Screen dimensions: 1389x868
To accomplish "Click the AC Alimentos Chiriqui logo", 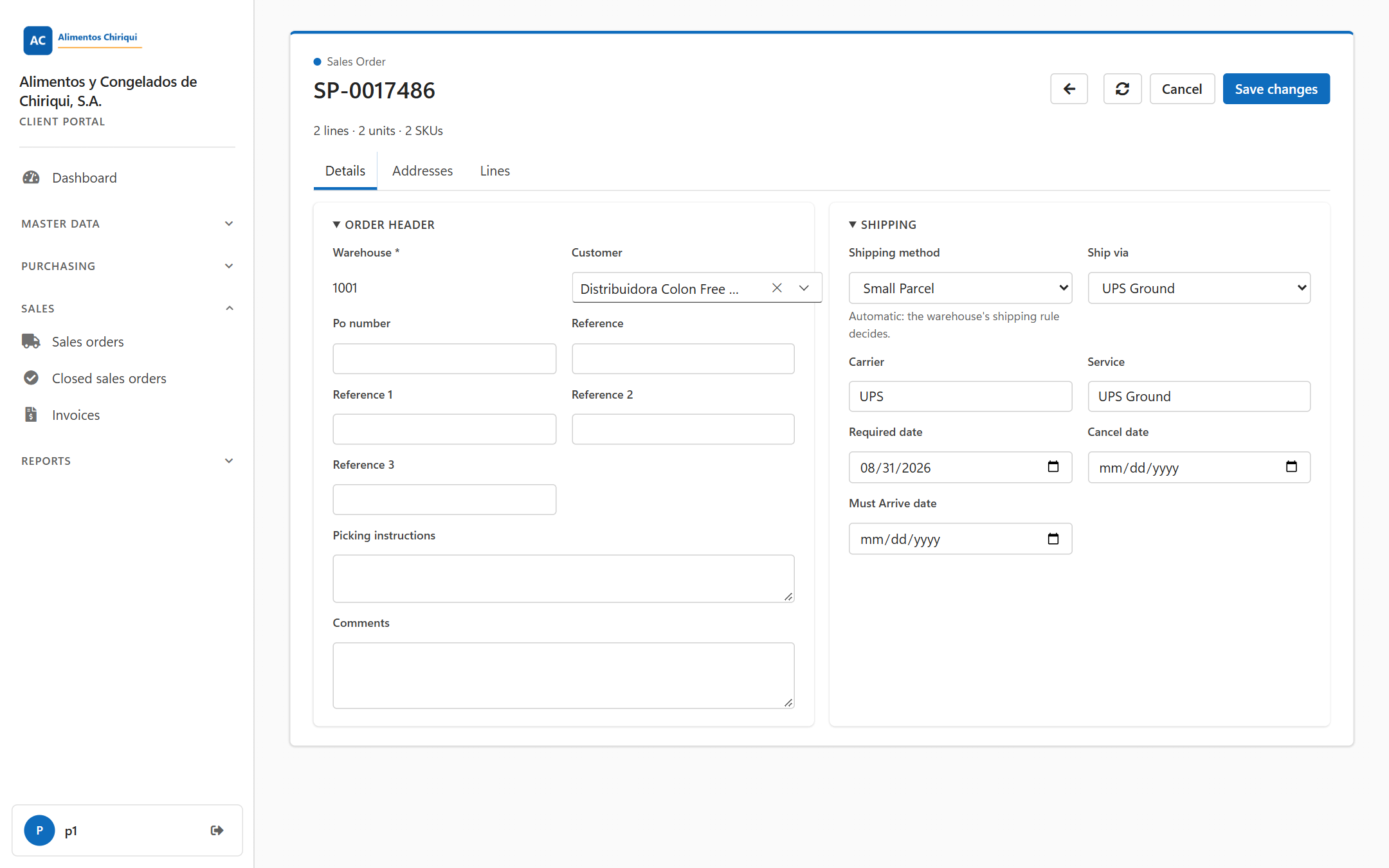I will (x=82, y=40).
